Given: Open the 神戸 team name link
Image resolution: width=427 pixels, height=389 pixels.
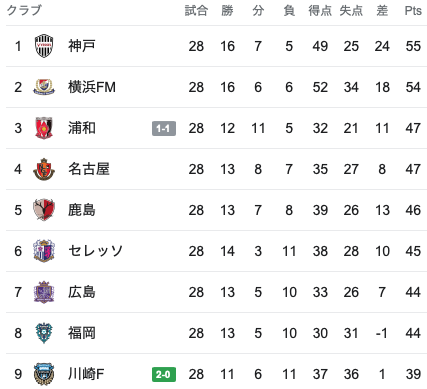Looking at the screenshot, I should [x=82, y=46].
